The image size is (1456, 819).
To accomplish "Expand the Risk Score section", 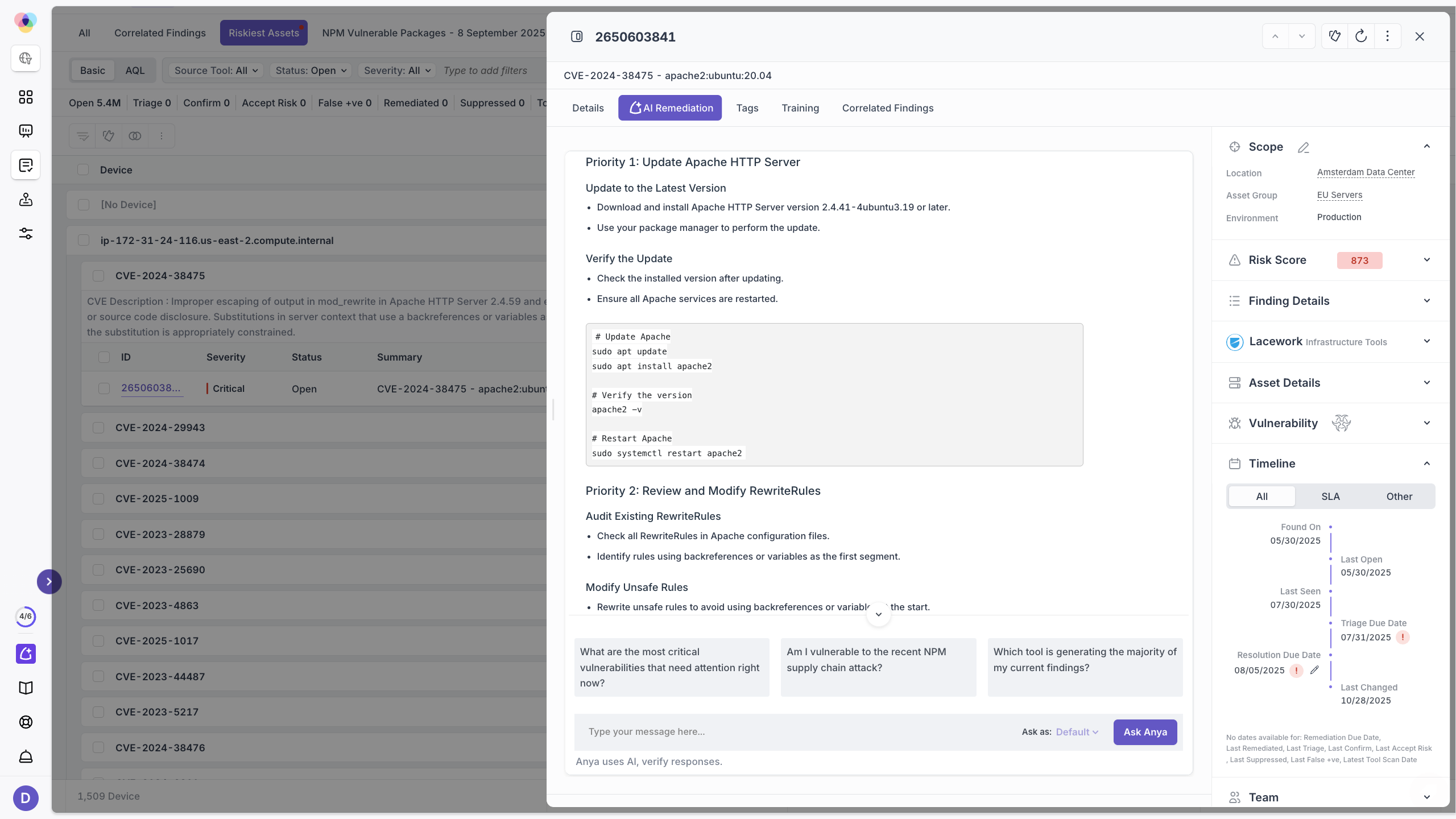I will click(x=1426, y=260).
